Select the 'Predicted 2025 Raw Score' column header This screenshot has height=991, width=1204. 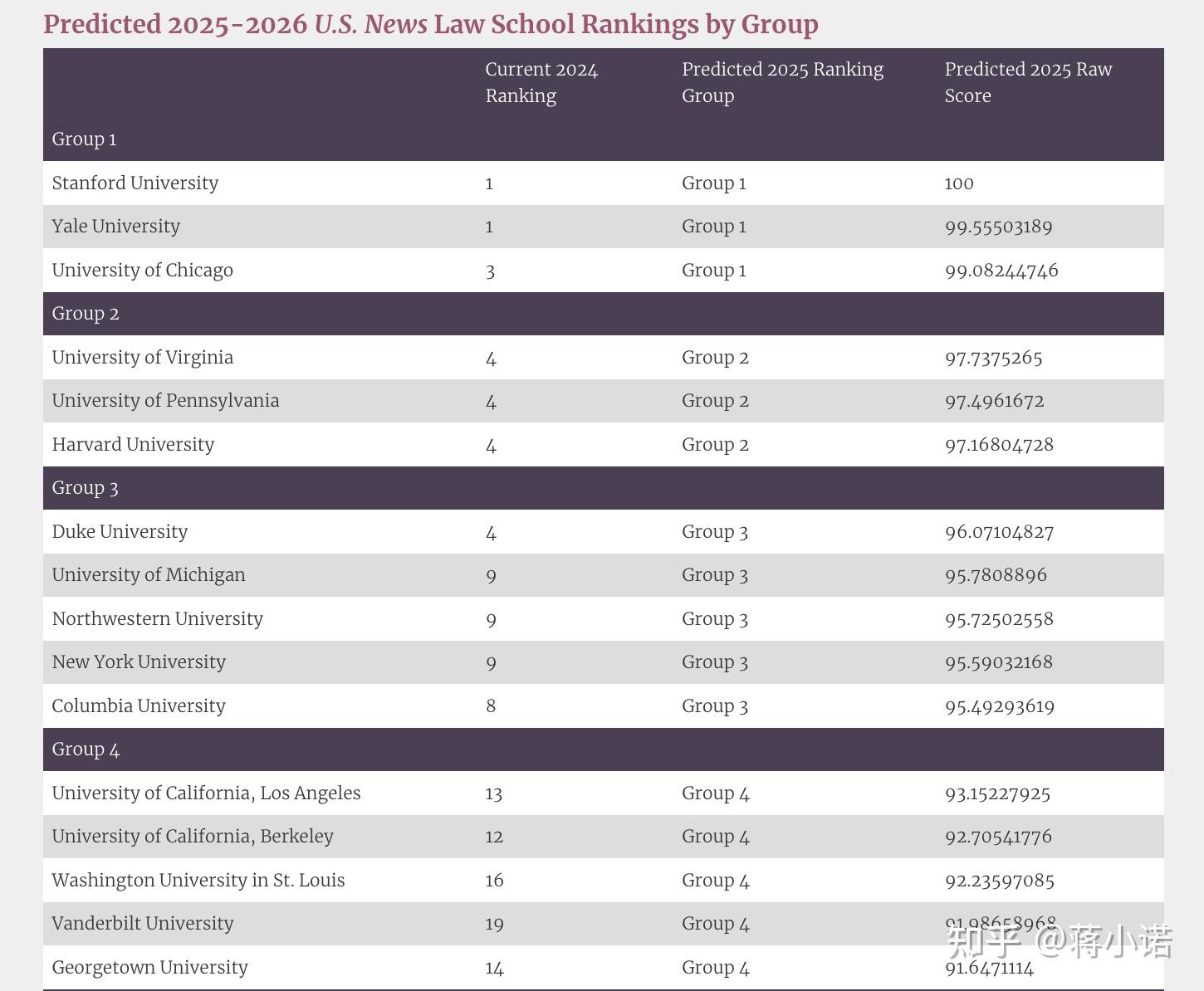click(1027, 82)
